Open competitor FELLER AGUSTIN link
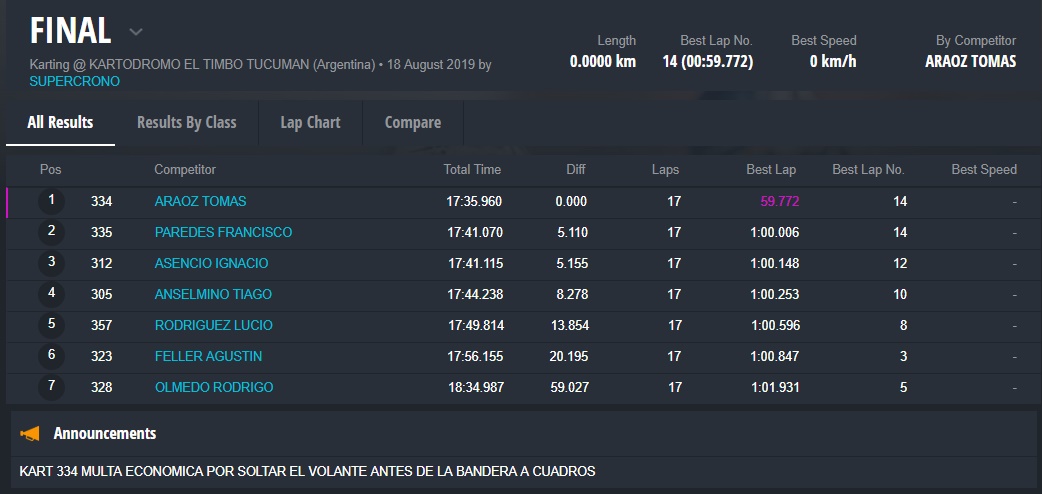The height and width of the screenshot is (494, 1042). [x=208, y=356]
